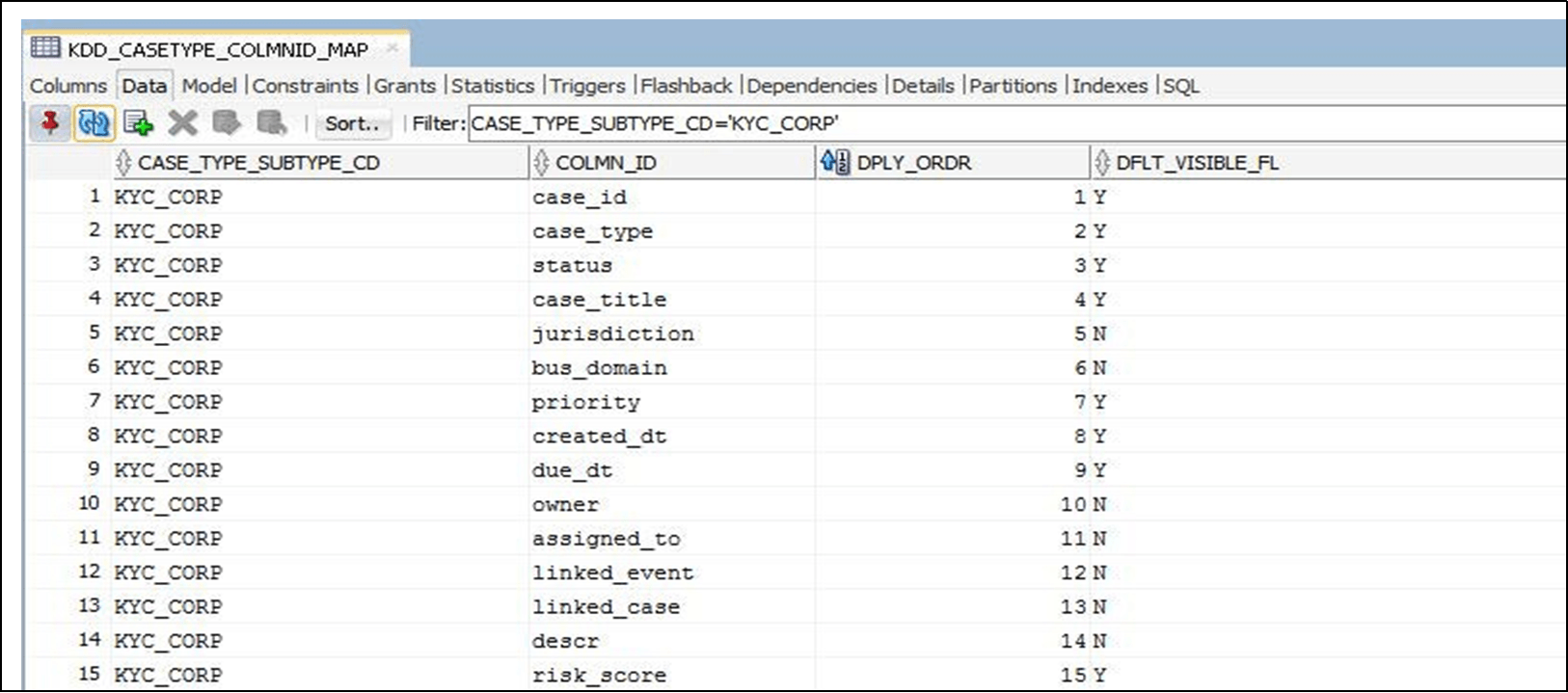Open the Details tab
The image size is (1568, 693).
tap(923, 86)
